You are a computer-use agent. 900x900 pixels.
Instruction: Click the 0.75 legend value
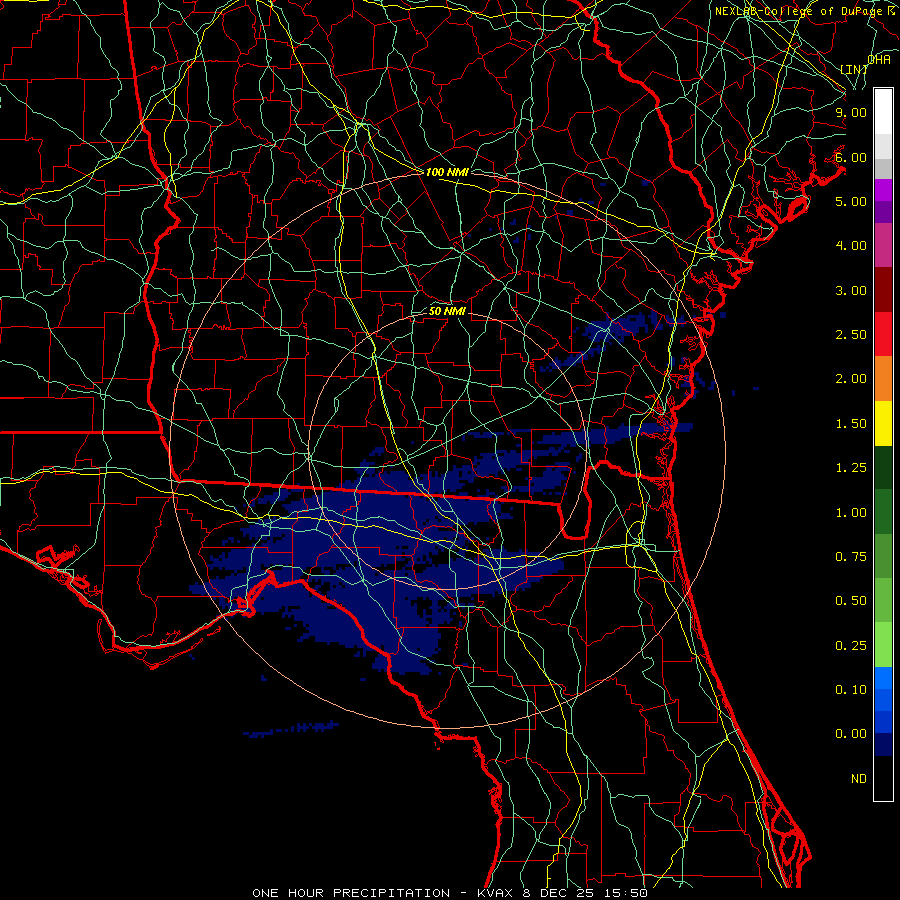pos(851,557)
